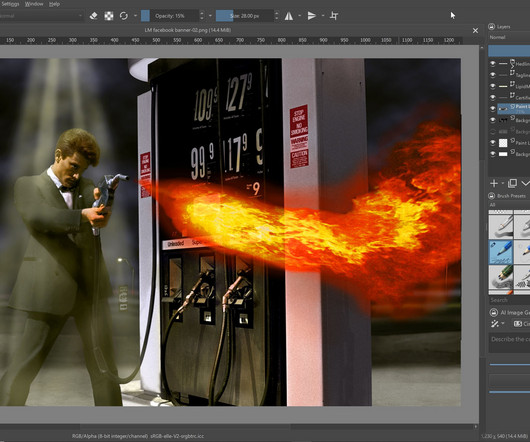This screenshot has width=530, height=442.
Task: Open the blending mode dropdown in toolbar
Action: tap(41, 16)
